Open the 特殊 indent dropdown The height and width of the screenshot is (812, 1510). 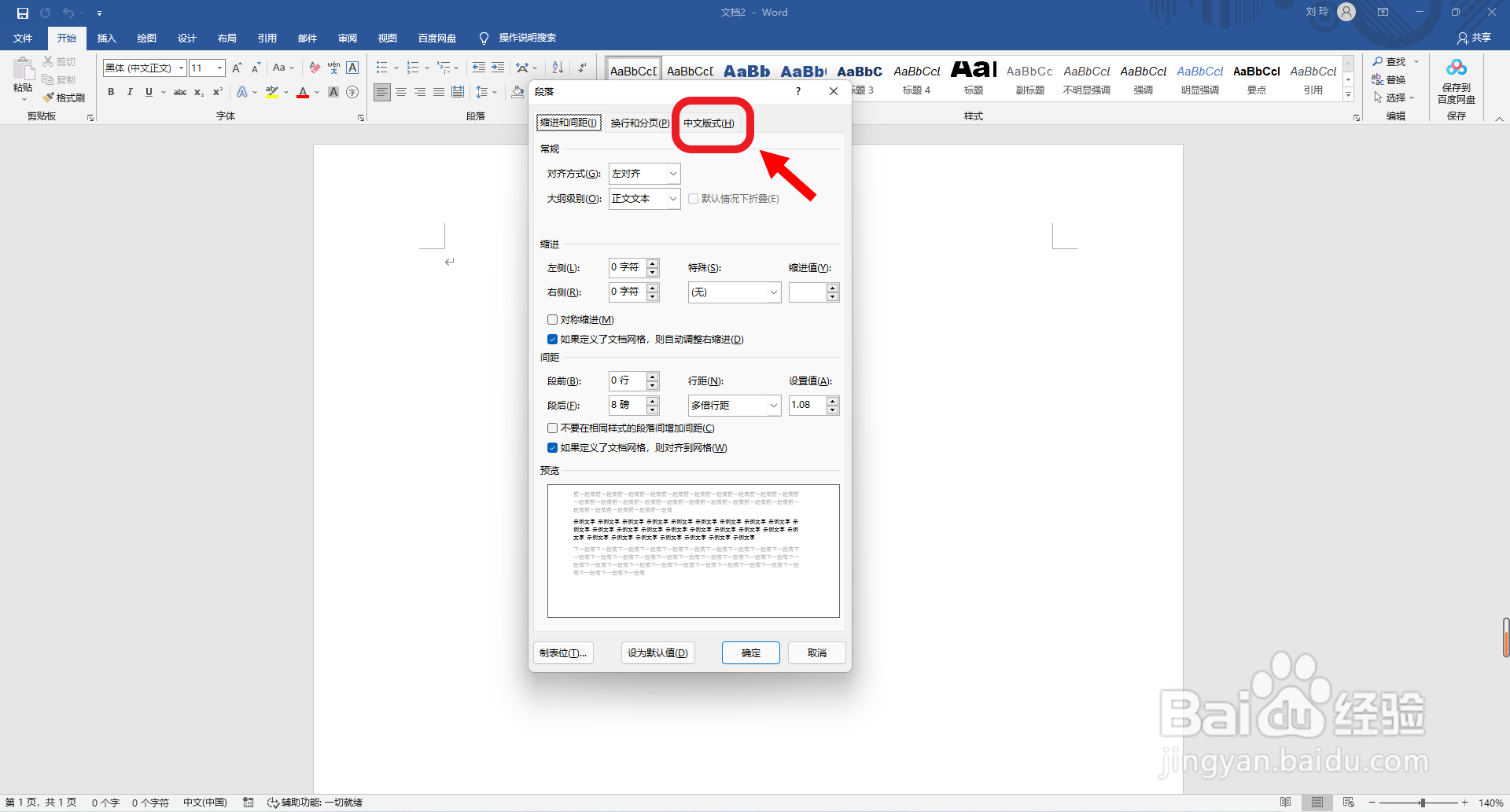(x=773, y=292)
